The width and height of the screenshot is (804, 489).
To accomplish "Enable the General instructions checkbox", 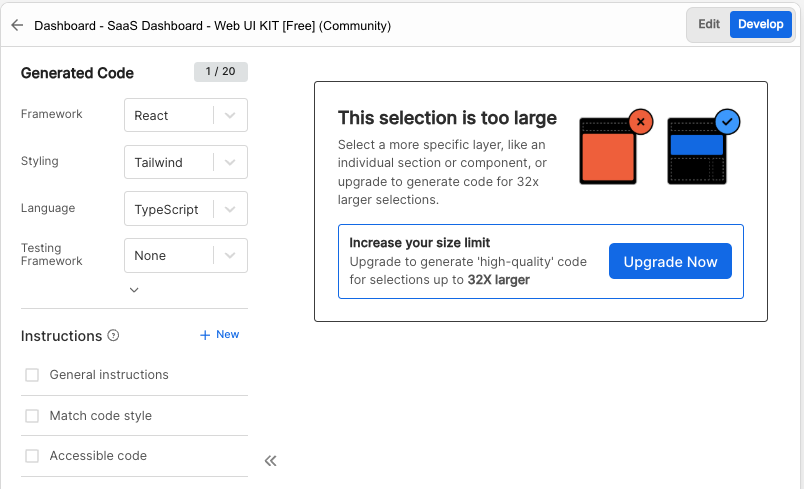I will (32, 375).
